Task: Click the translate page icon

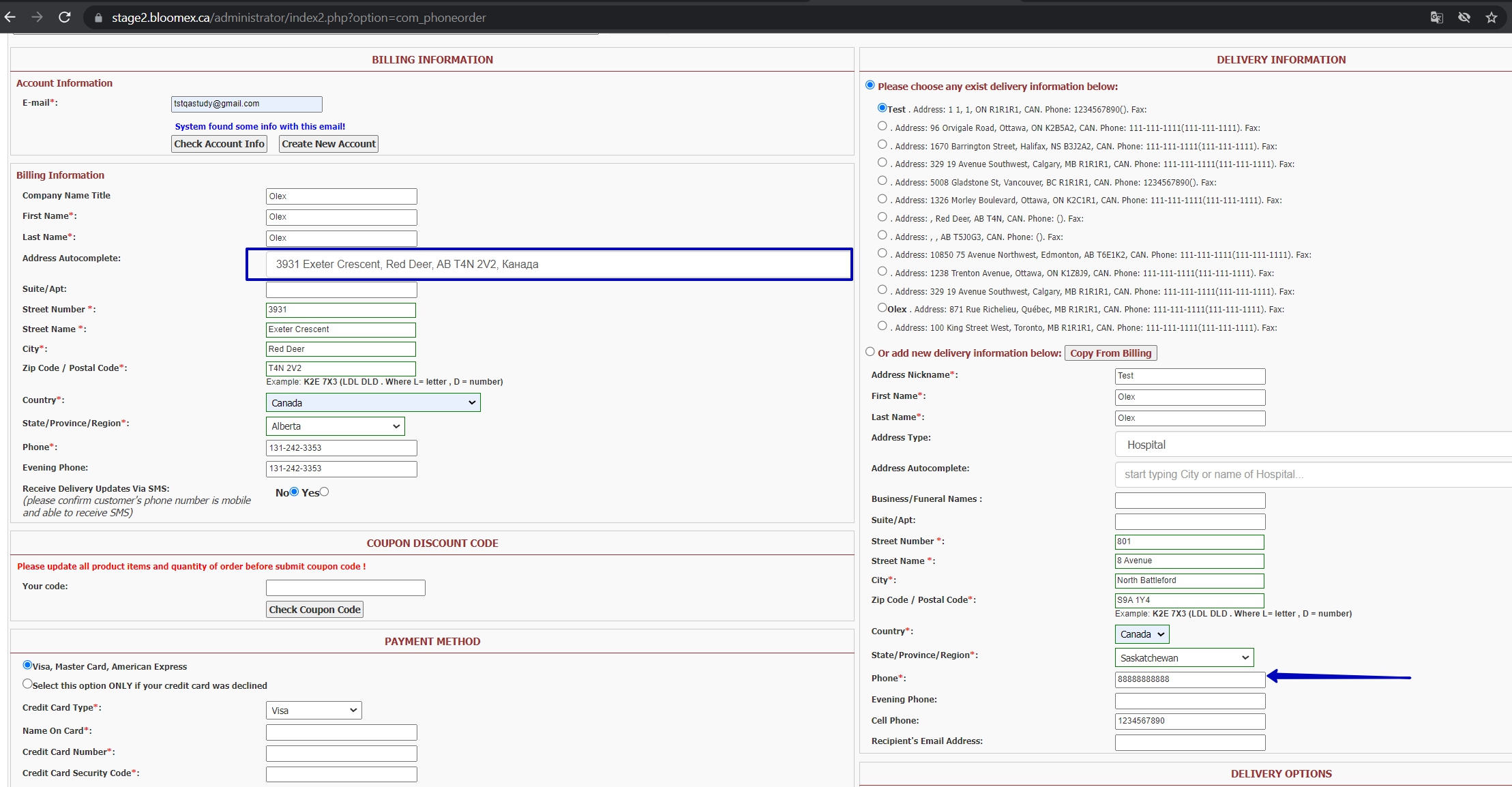Action: click(1436, 18)
